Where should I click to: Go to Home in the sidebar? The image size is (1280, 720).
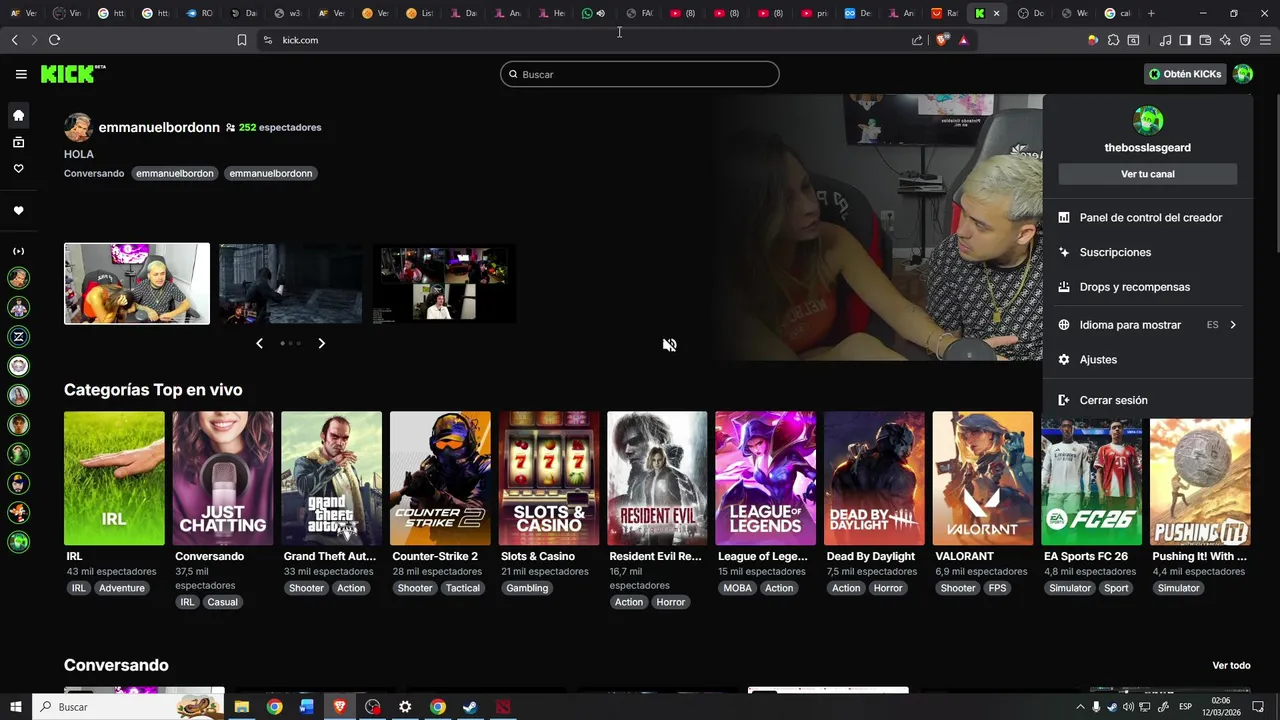(x=18, y=116)
